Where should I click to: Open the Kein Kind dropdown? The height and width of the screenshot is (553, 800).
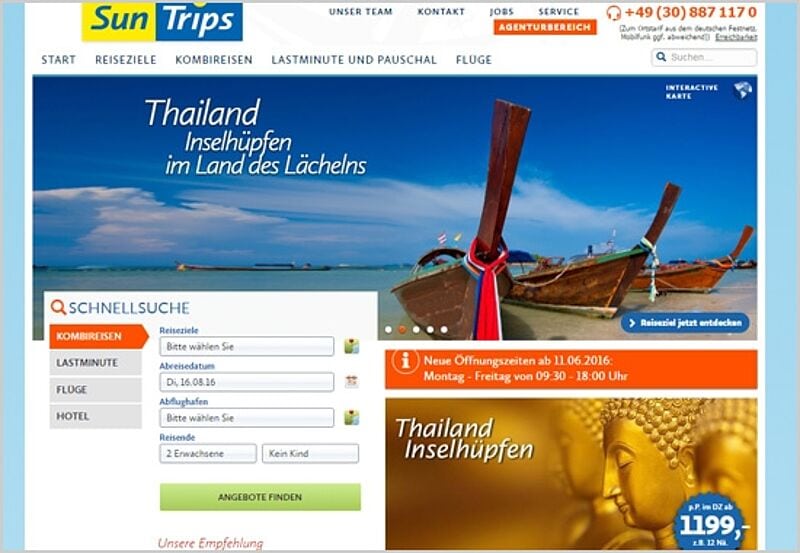pyautogui.click(x=310, y=454)
